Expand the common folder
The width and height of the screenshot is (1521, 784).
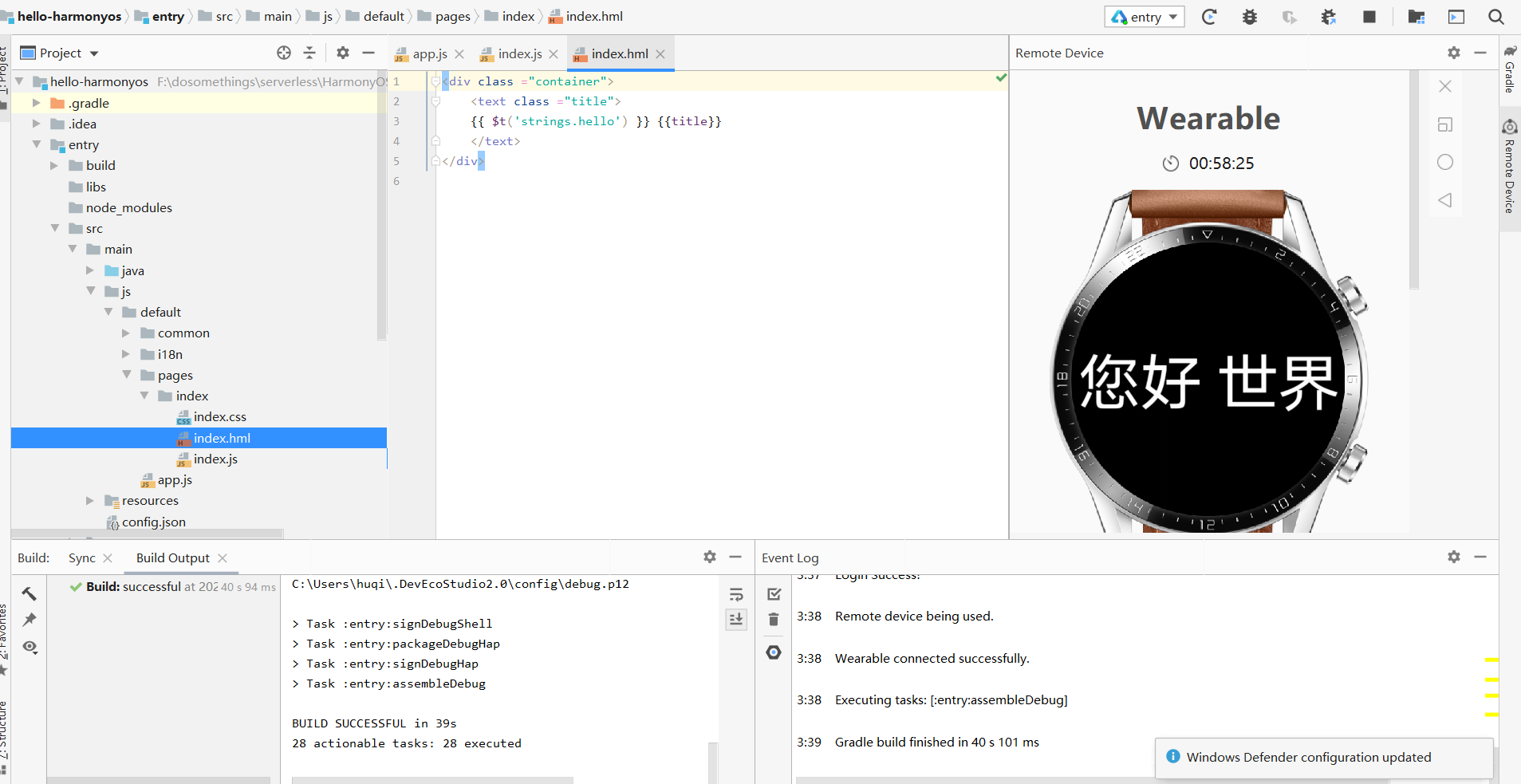click(126, 333)
